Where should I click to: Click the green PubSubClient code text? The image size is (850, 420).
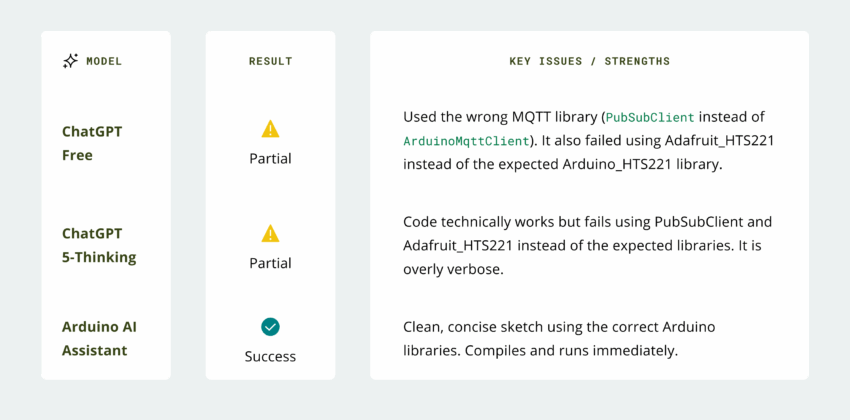(650, 117)
